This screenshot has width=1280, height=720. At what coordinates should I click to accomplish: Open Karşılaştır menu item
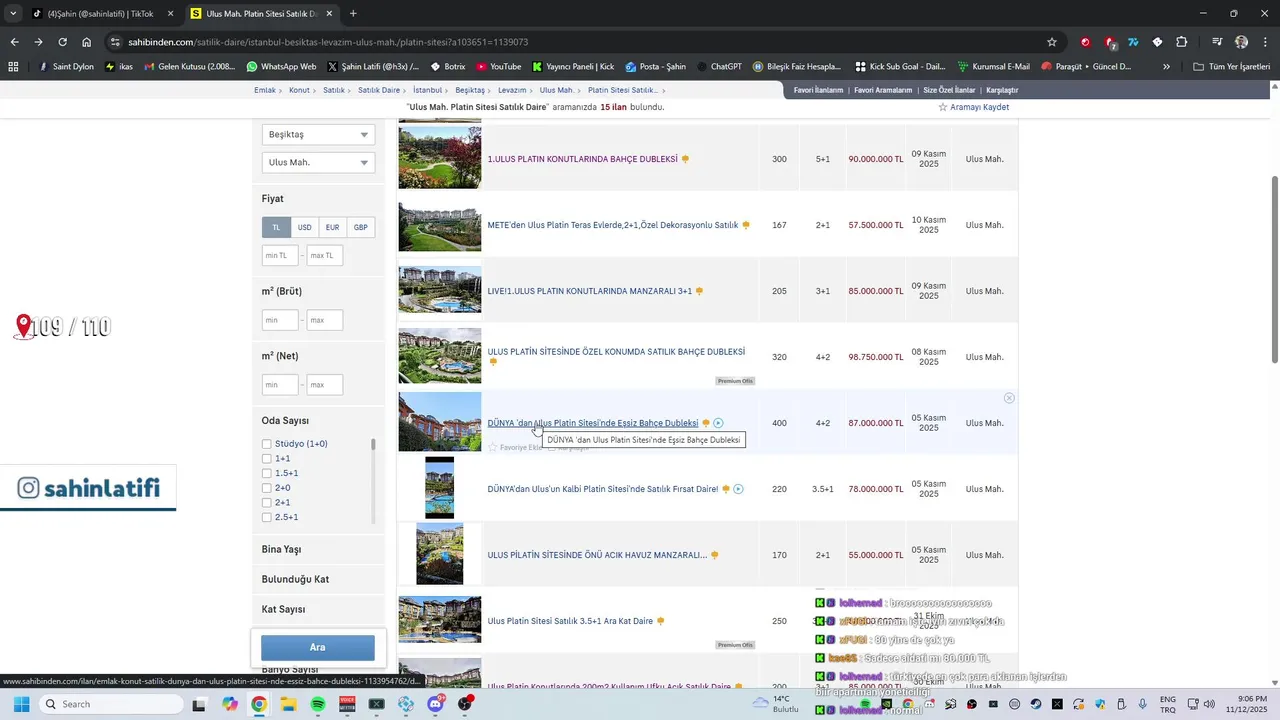click(1003, 90)
